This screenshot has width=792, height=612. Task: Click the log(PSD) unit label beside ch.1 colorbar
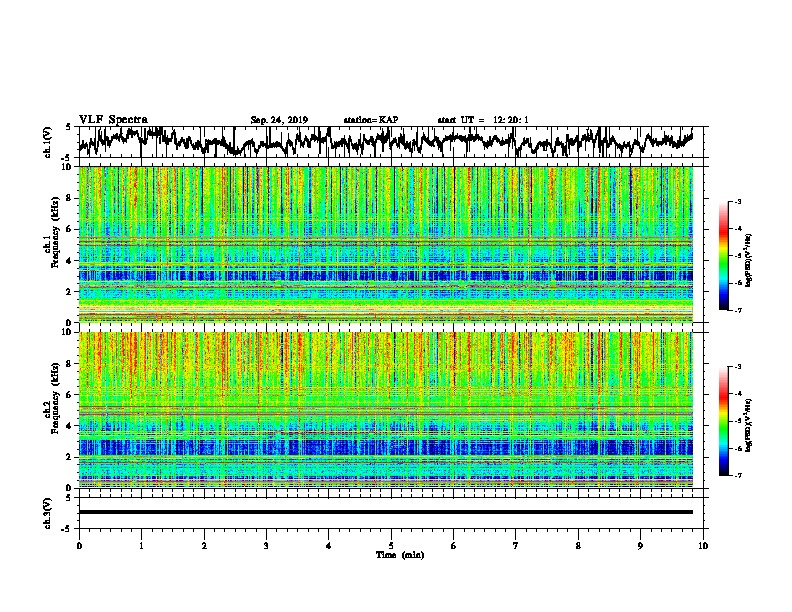coord(748,260)
